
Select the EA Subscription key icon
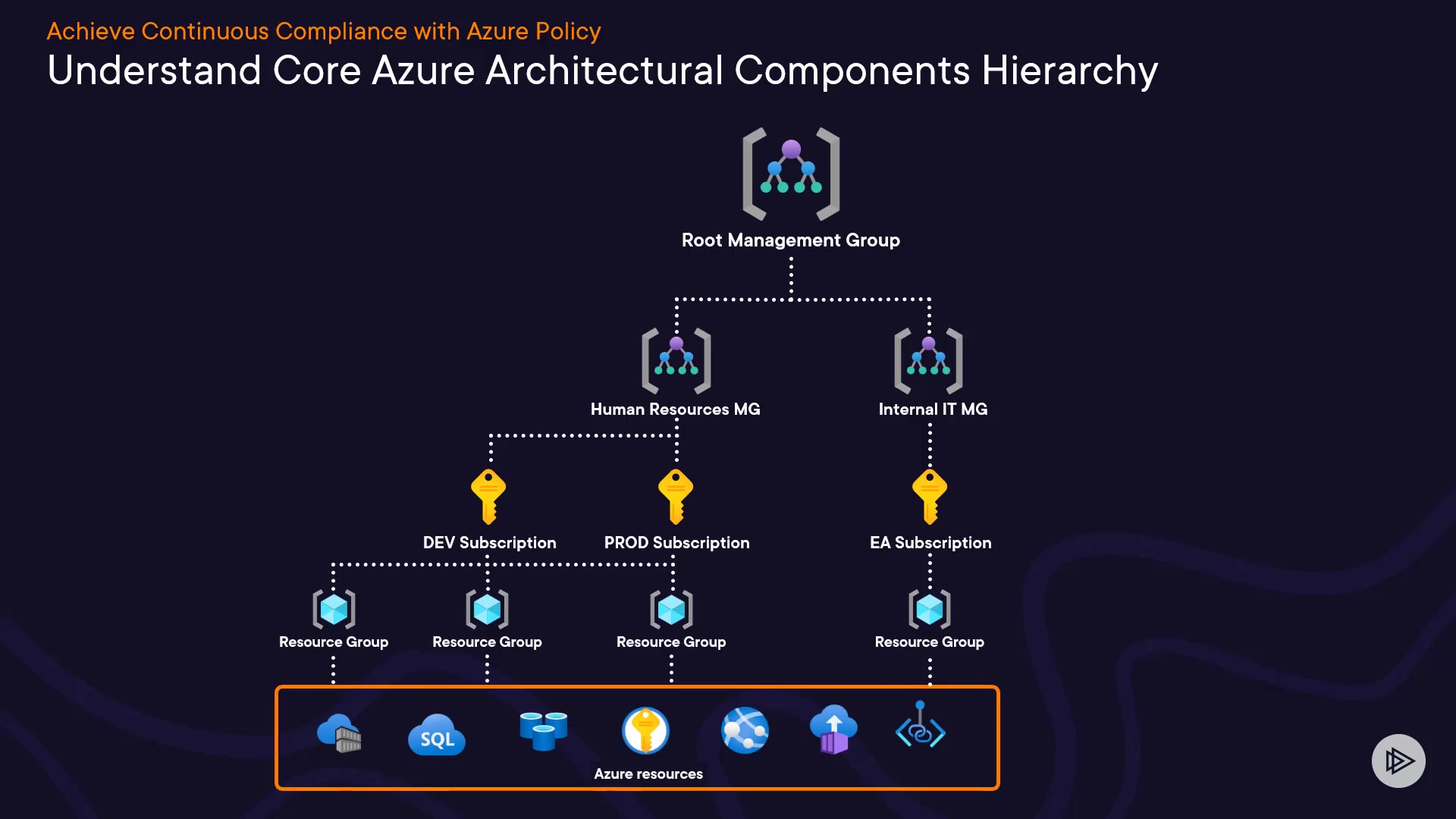930,496
